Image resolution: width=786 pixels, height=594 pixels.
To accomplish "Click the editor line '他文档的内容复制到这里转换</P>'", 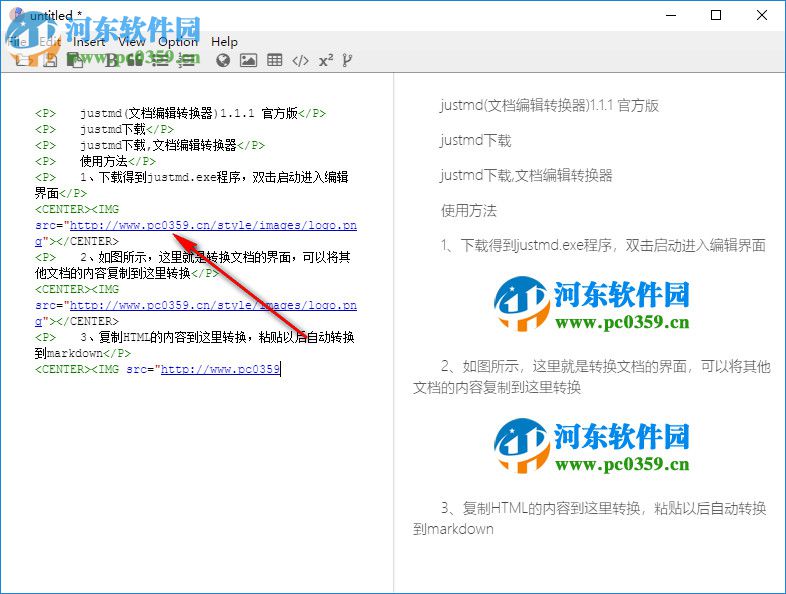I will coord(127,273).
